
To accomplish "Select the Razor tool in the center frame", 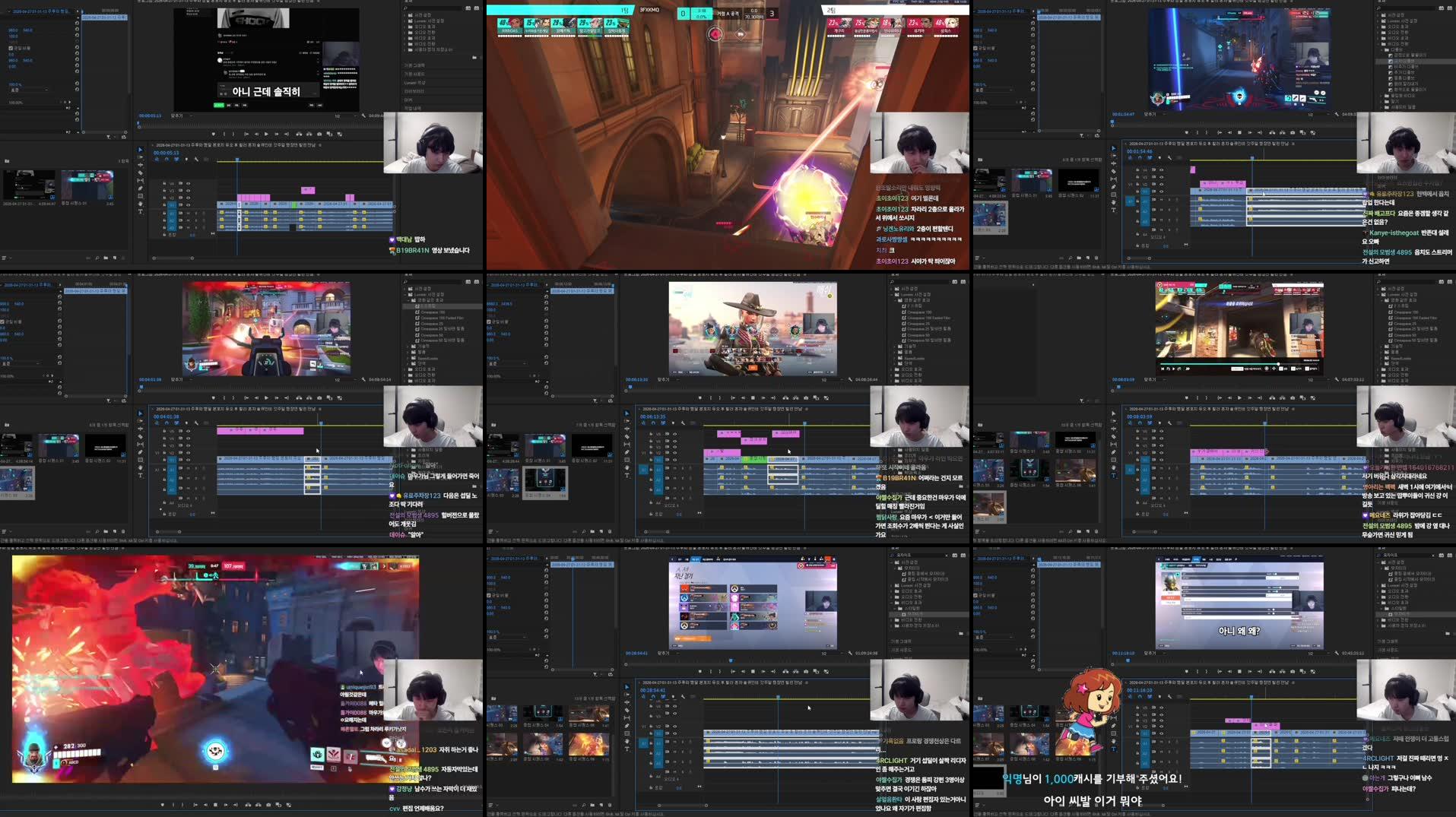I will (x=626, y=437).
